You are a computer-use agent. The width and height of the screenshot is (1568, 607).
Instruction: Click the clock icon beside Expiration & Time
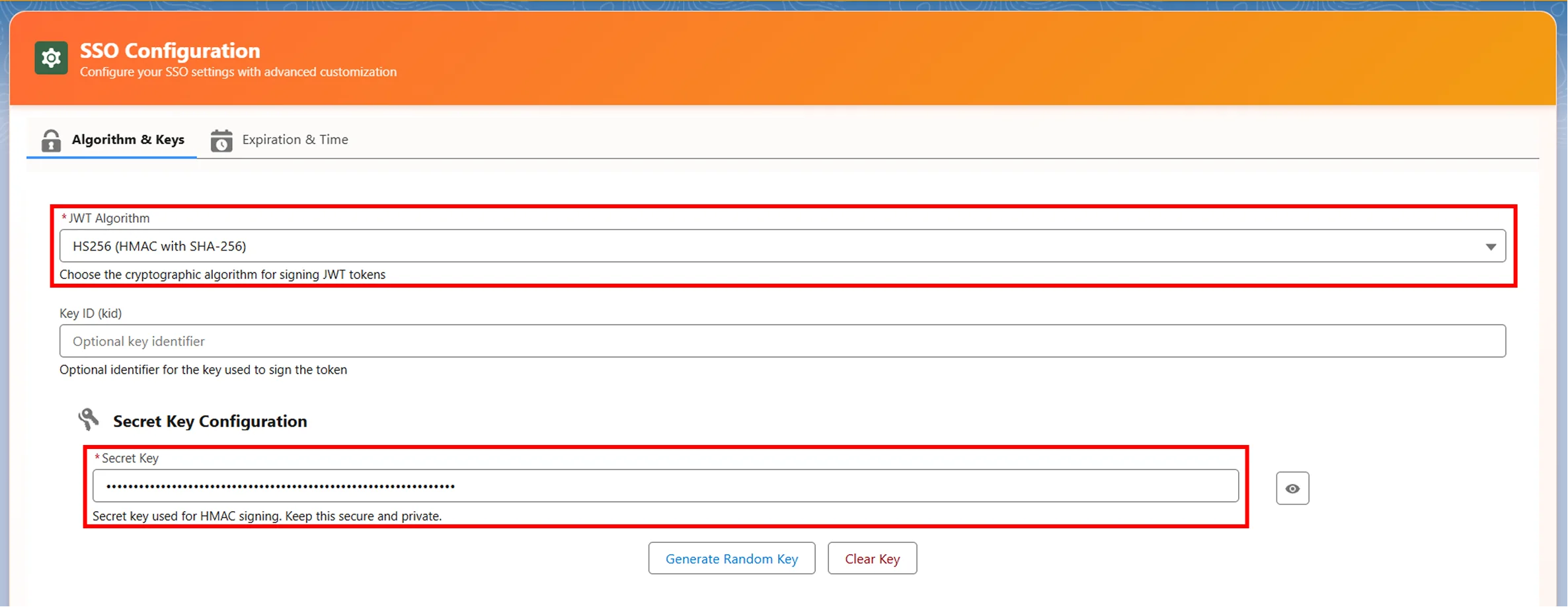221,140
